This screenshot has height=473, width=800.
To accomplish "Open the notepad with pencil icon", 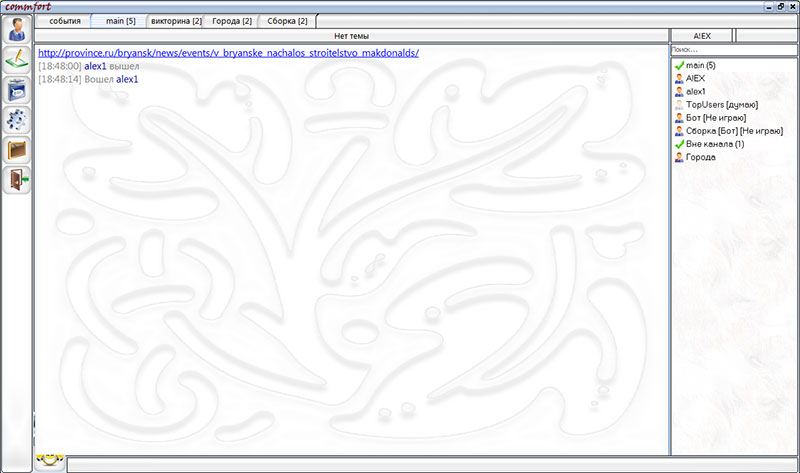I will pyautogui.click(x=17, y=58).
